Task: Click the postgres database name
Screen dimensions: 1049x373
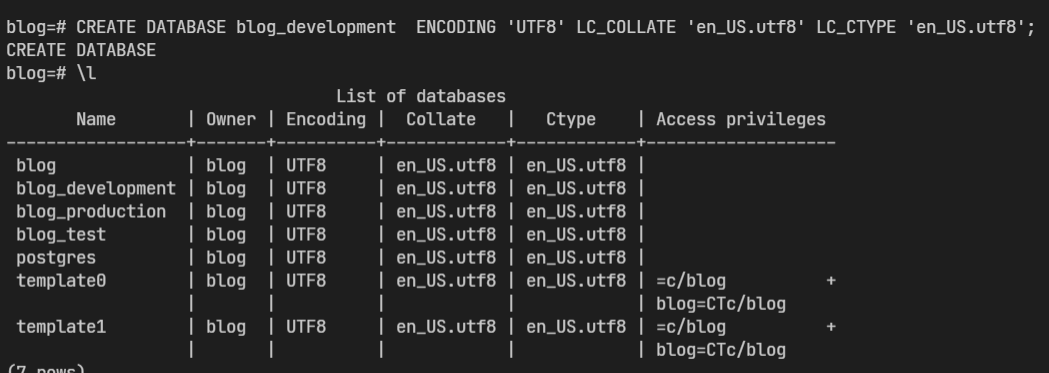Action: coord(56,258)
